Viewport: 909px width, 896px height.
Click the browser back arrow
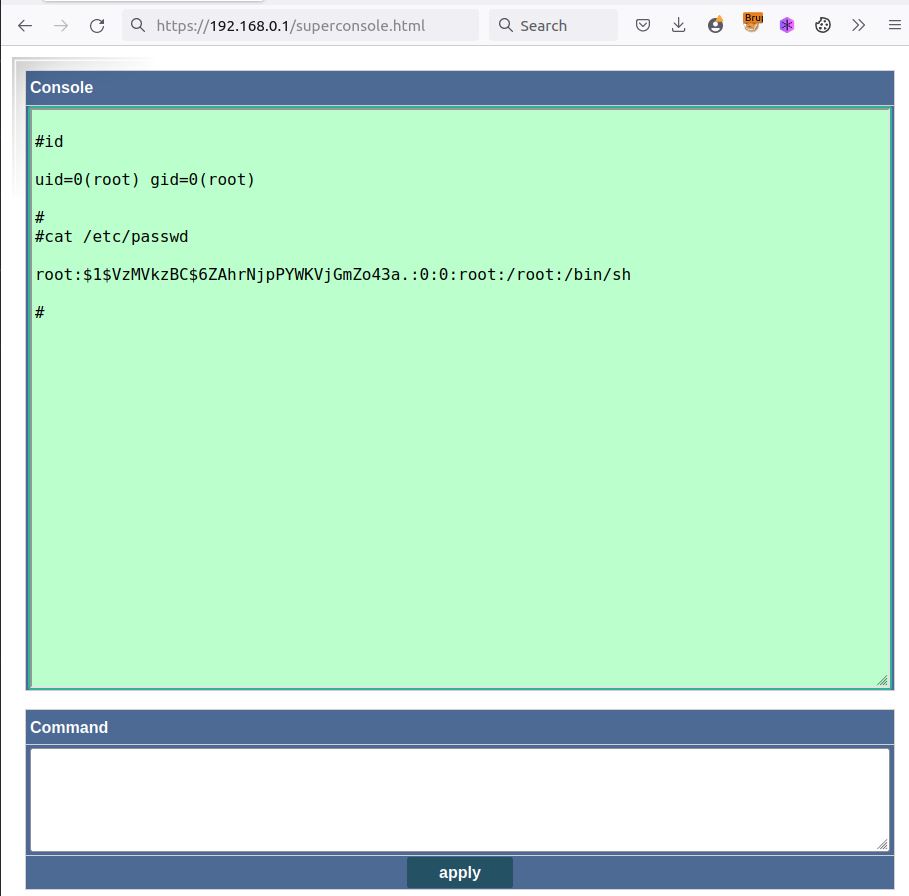pos(26,26)
